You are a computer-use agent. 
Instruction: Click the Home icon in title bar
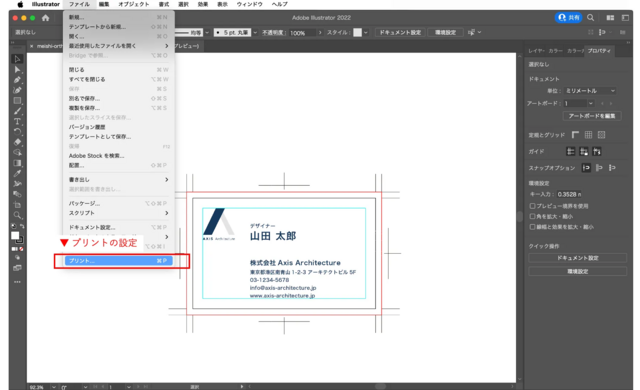click(x=45, y=18)
